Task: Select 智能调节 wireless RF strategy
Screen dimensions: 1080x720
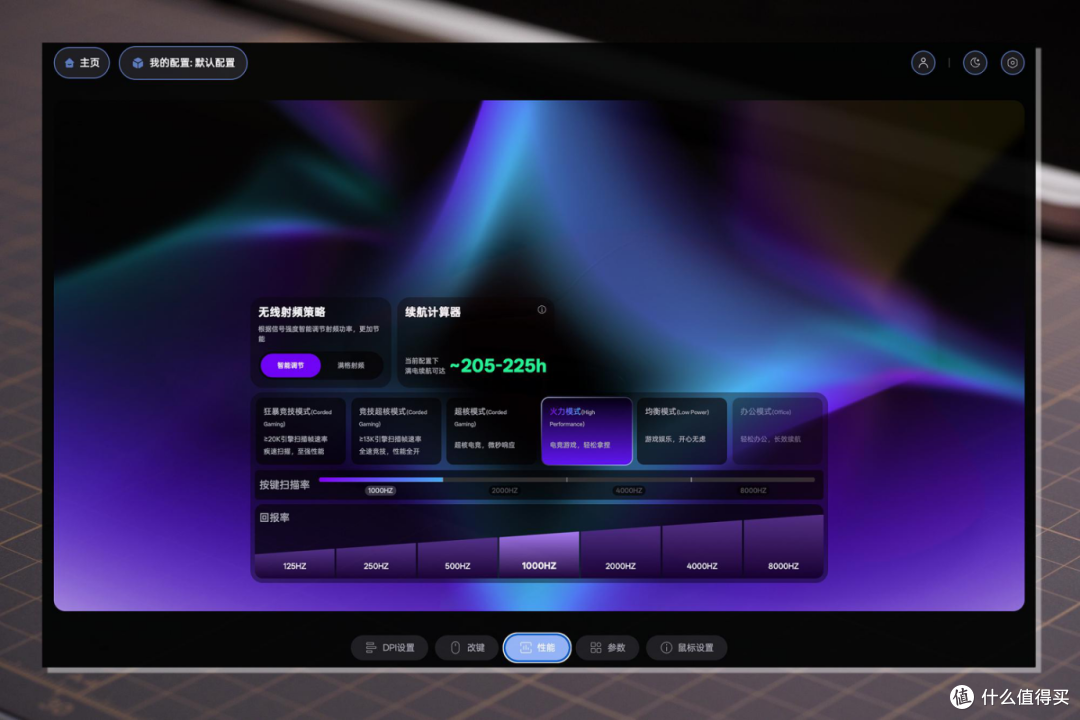Action: pos(291,365)
